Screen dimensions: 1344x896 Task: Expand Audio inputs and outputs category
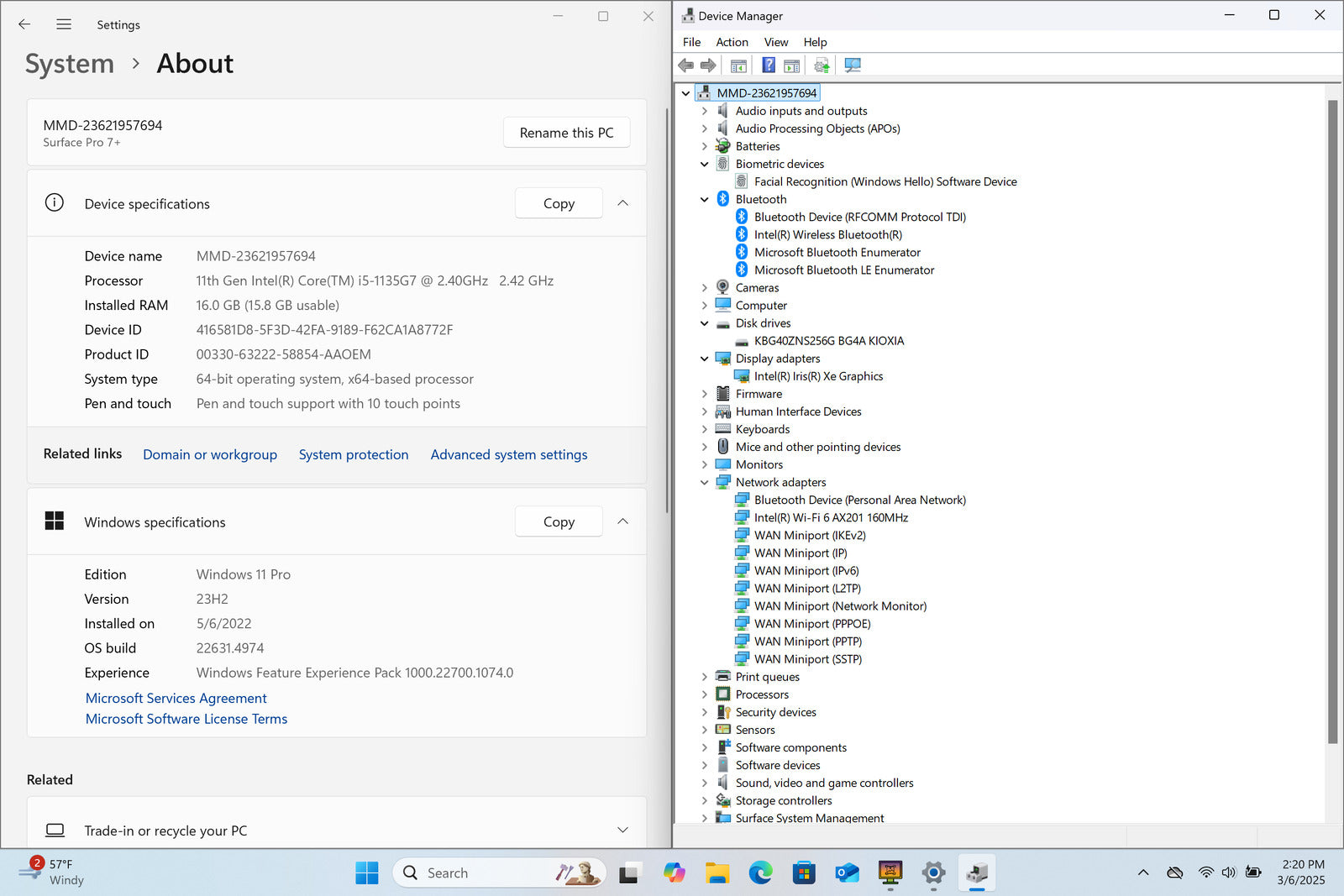click(x=704, y=111)
